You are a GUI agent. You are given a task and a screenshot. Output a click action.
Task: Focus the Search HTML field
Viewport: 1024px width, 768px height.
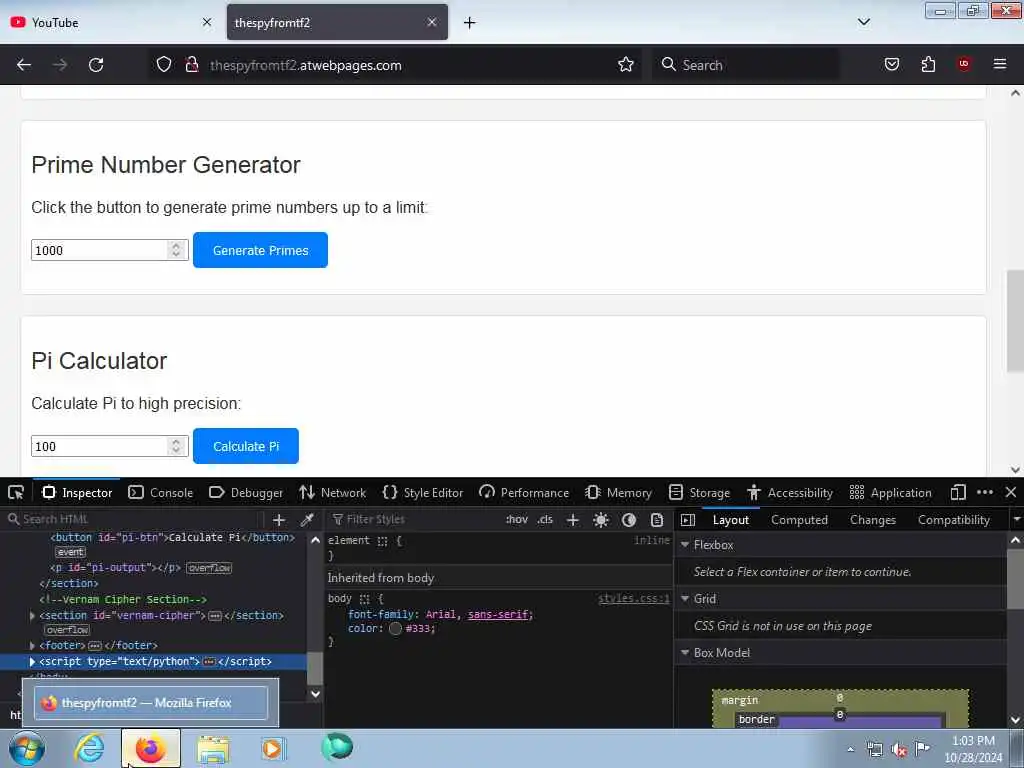(x=134, y=520)
